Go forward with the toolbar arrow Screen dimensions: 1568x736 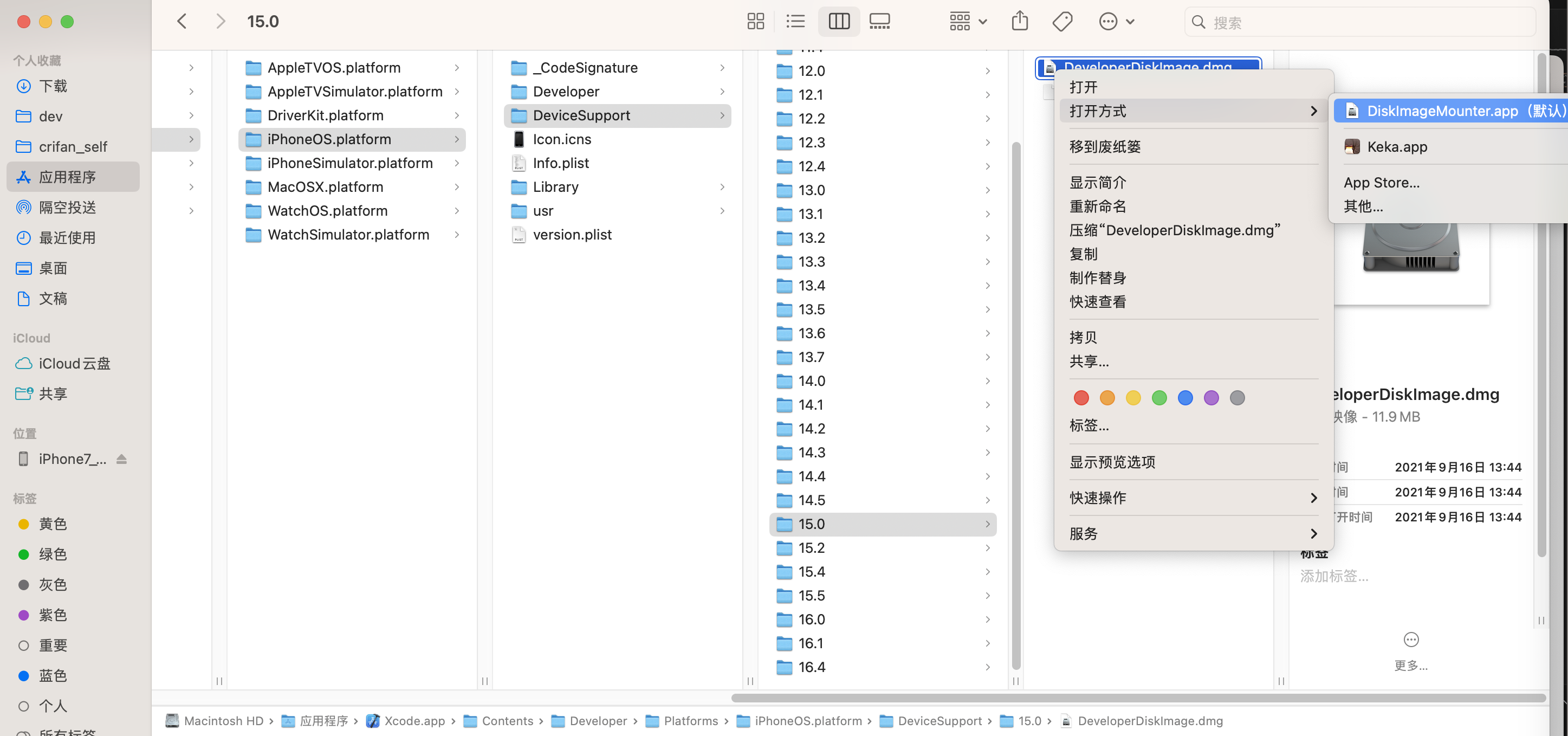coord(221,22)
